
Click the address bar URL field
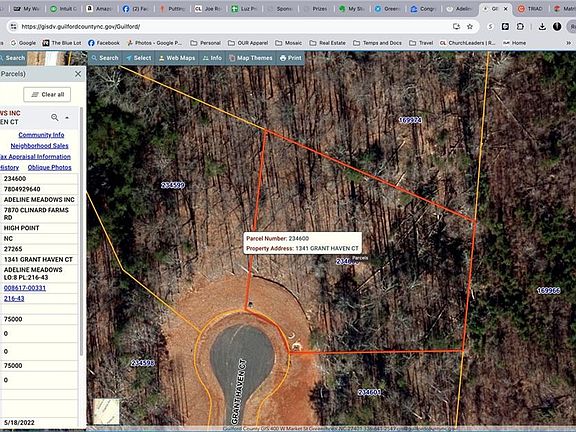[235, 26]
